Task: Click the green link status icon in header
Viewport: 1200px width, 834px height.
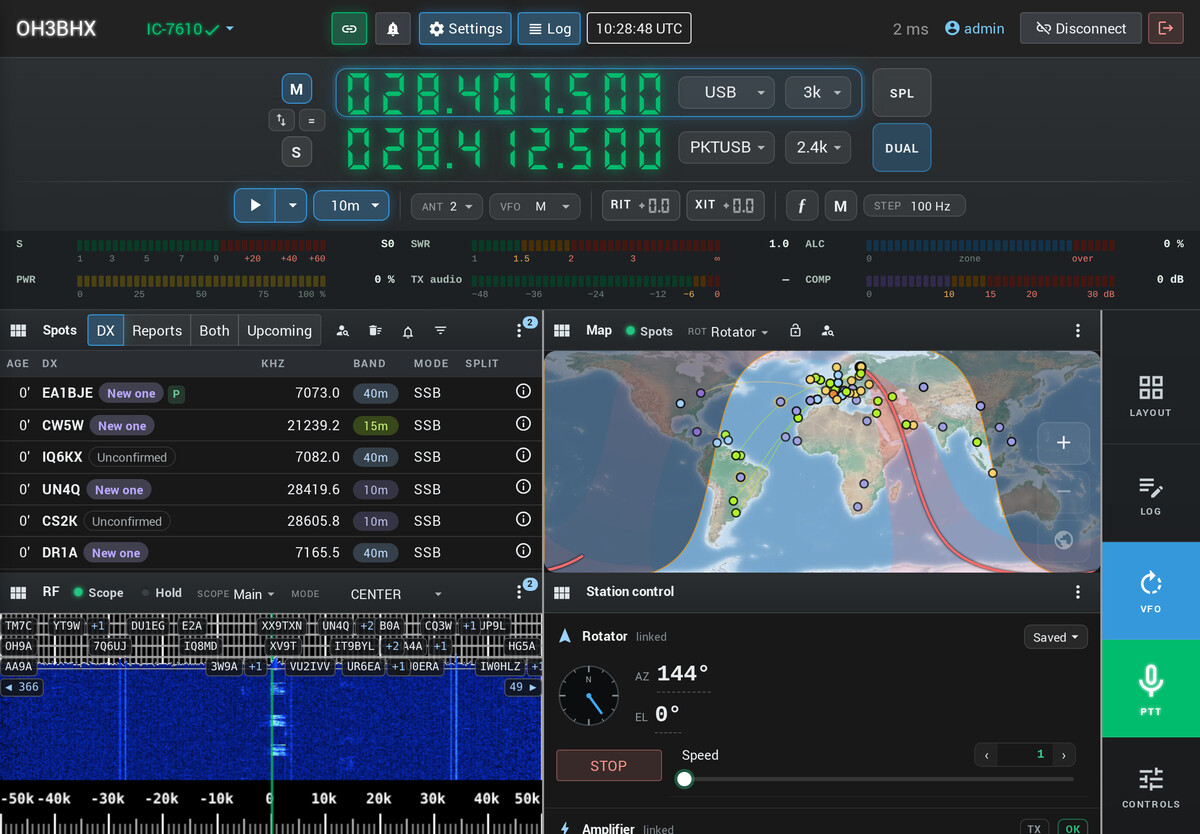Action: click(x=349, y=29)
